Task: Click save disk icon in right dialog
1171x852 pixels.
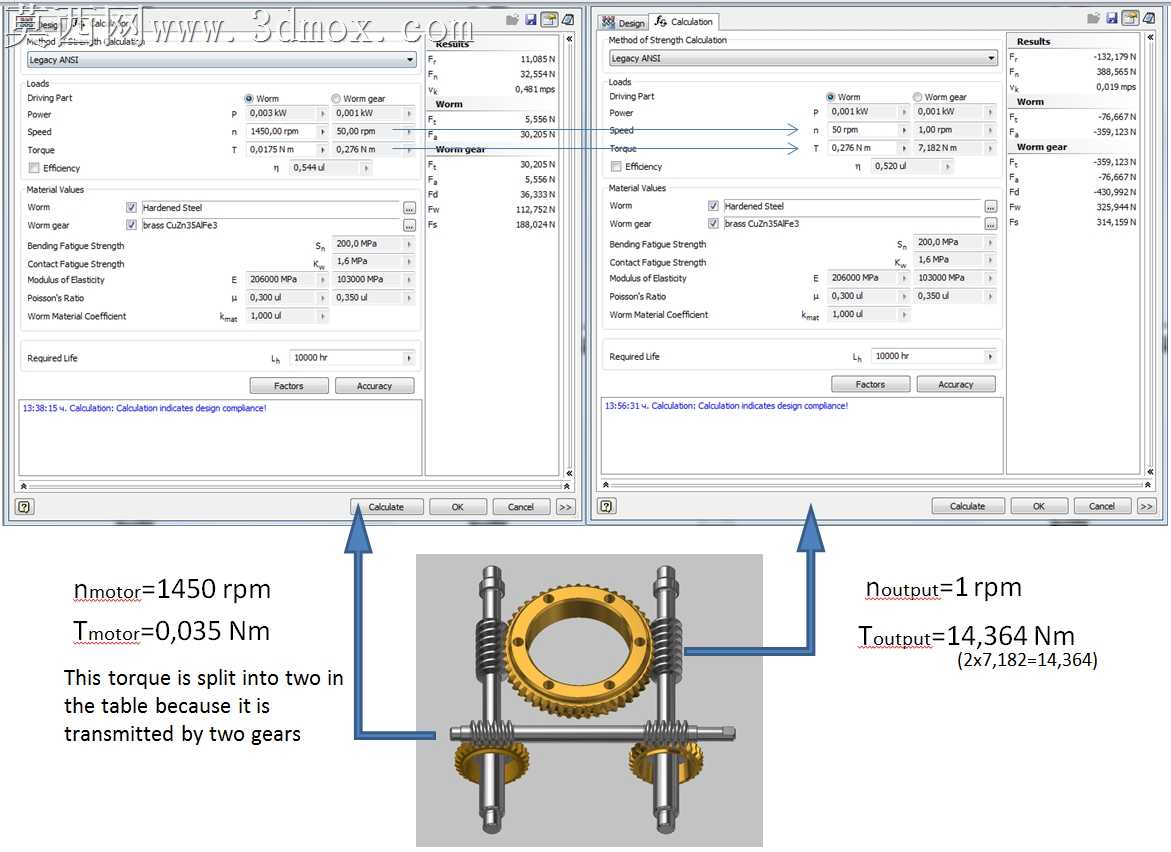Action: tap(1112, 18)
